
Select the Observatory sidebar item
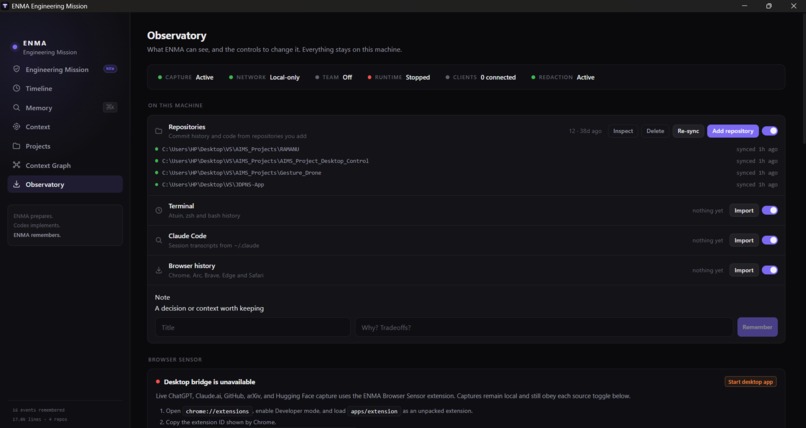(65, 184)
